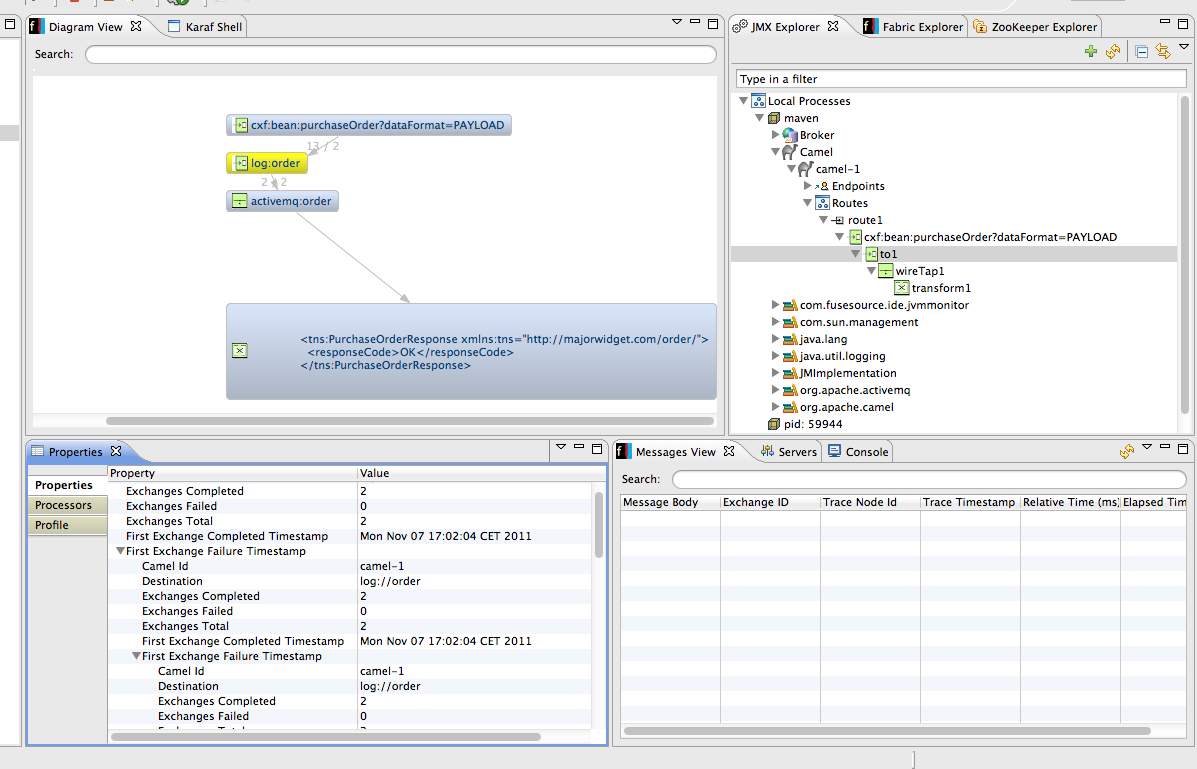Refresh the JMX Explorer tree

pyautogui.click(x=1112, y=52)
